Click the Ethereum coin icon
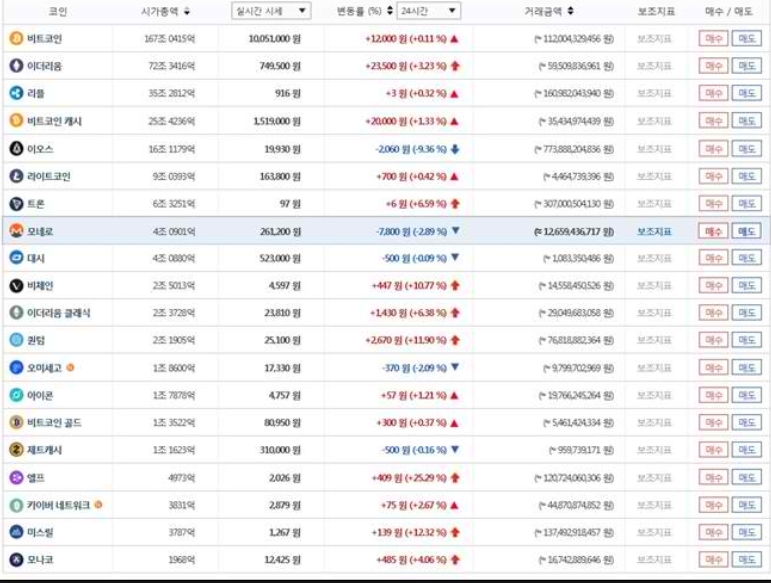The image size is (771, 583). click(x=16, y=66)
